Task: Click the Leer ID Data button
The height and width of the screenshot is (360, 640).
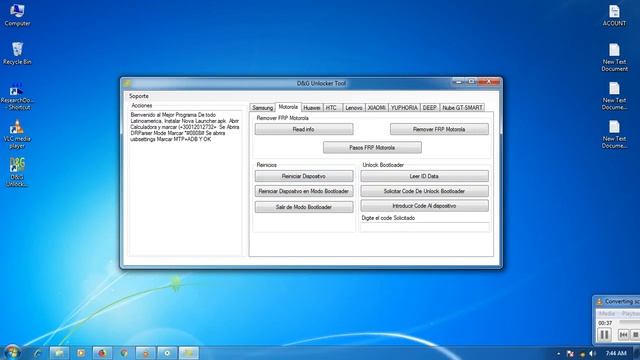Action: [424, 176]
